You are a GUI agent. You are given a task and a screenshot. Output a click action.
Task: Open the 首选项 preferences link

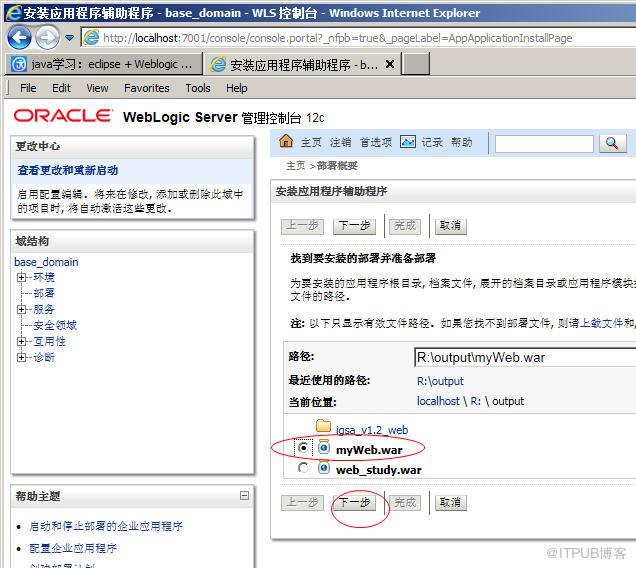click(376, 142)
